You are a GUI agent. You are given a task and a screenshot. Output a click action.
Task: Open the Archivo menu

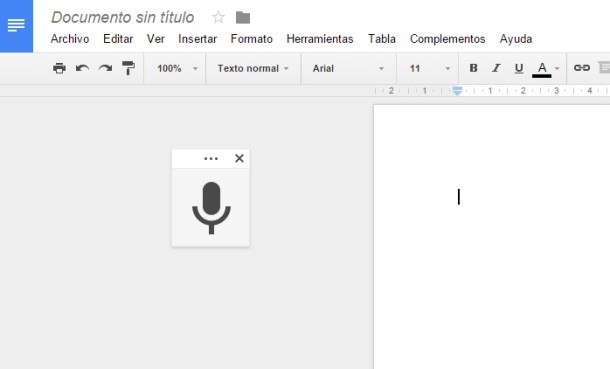pyautogui.click(x=70, y=39)
